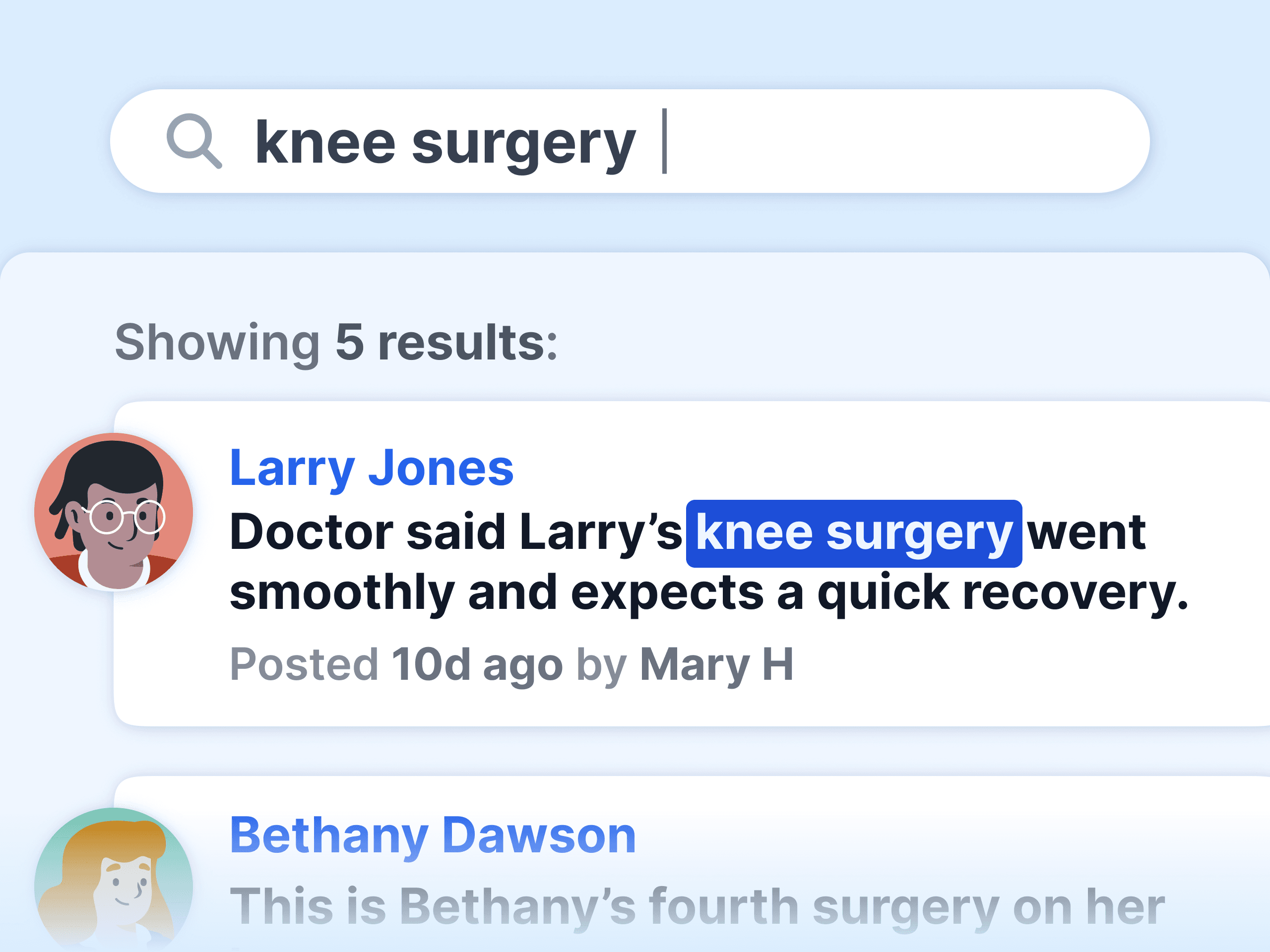Open the Mary H author link
This screenshot has height=952, width=1270.
716,664
